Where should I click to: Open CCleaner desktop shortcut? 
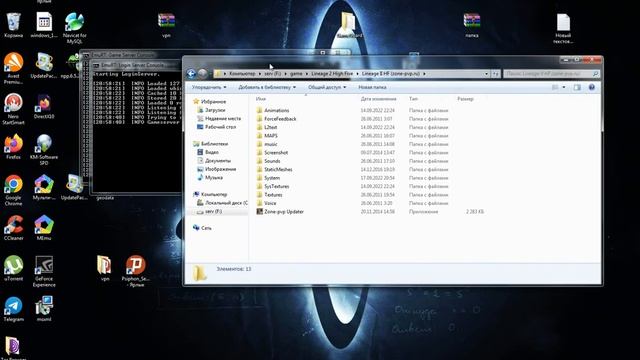13,228
